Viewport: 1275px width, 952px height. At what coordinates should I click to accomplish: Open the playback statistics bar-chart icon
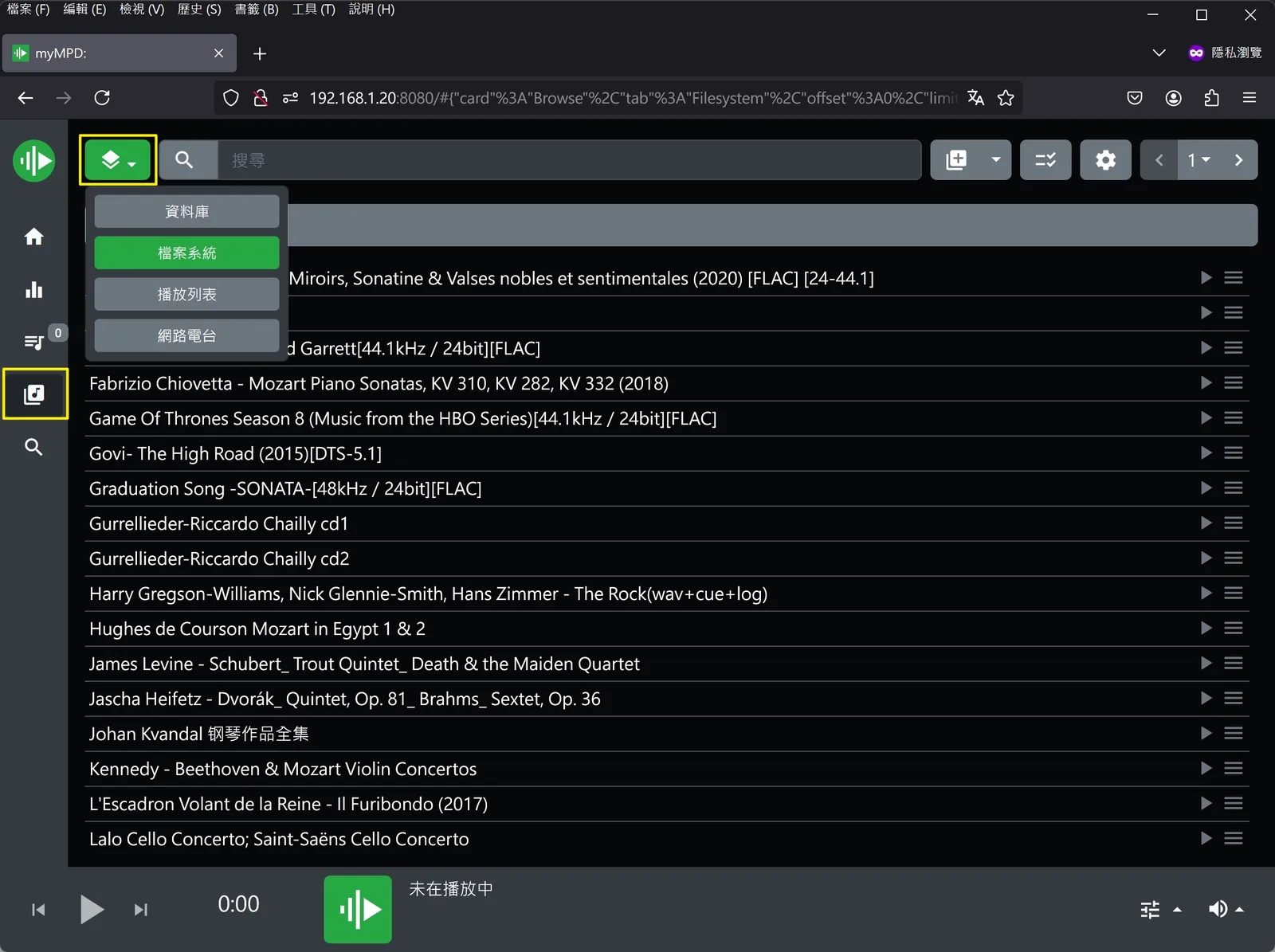(x=33, y=289)
